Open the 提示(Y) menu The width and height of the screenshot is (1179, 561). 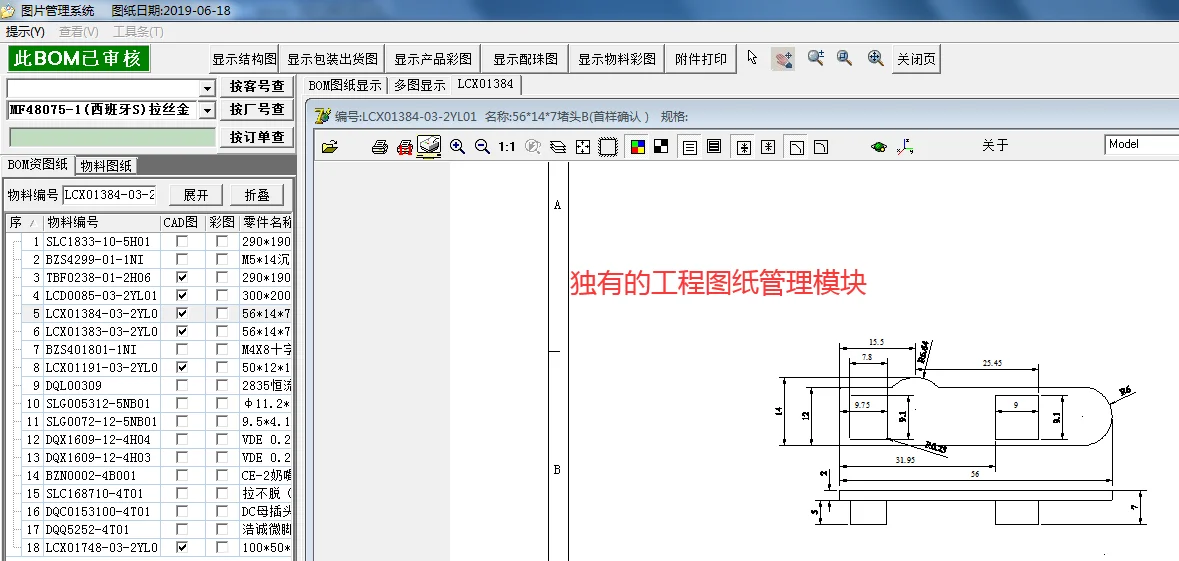click(x=26, y=32)
